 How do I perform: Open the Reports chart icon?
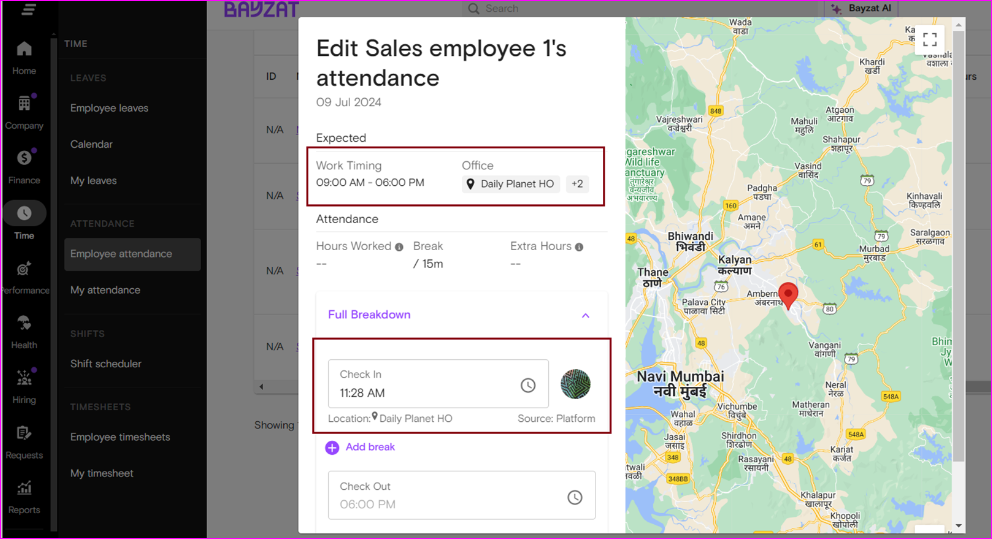pos(24,488)
